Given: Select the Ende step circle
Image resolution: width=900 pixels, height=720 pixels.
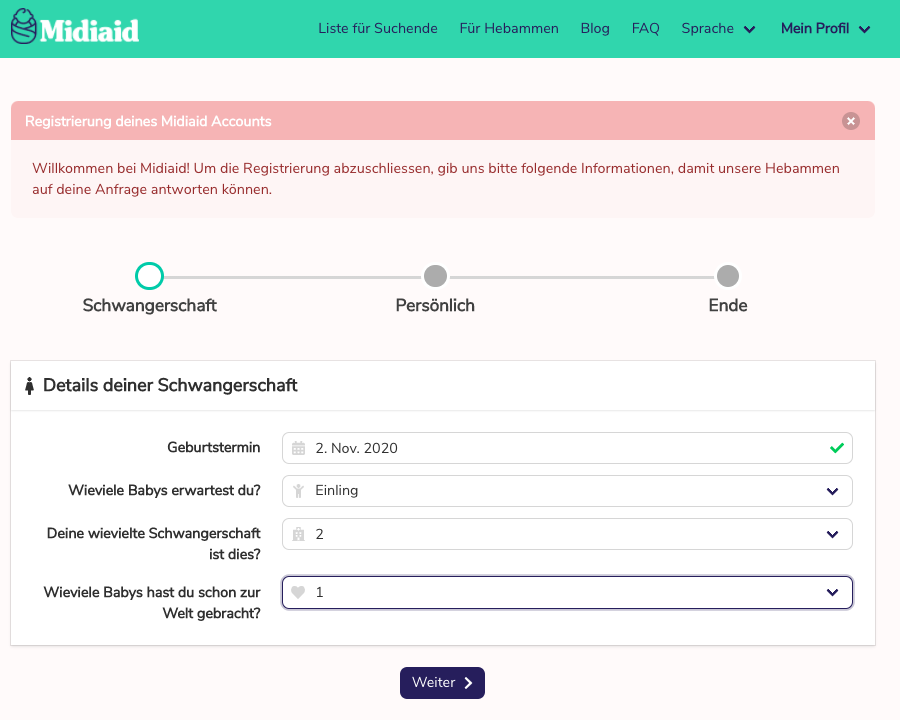Looking at the screenshot, I should click(728, 276).
